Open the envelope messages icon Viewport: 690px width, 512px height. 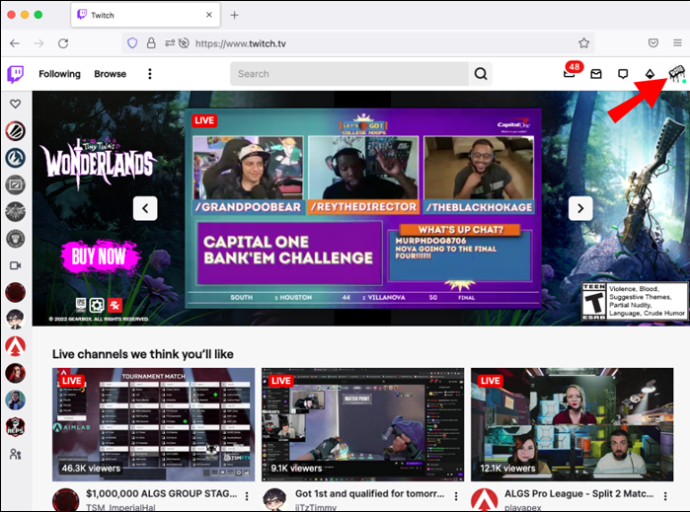point(596,74)
